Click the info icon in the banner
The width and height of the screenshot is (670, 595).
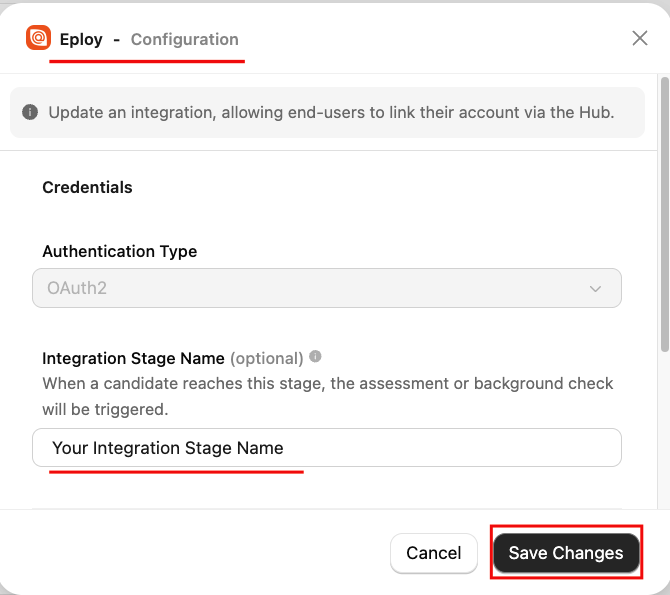point(30,112)
